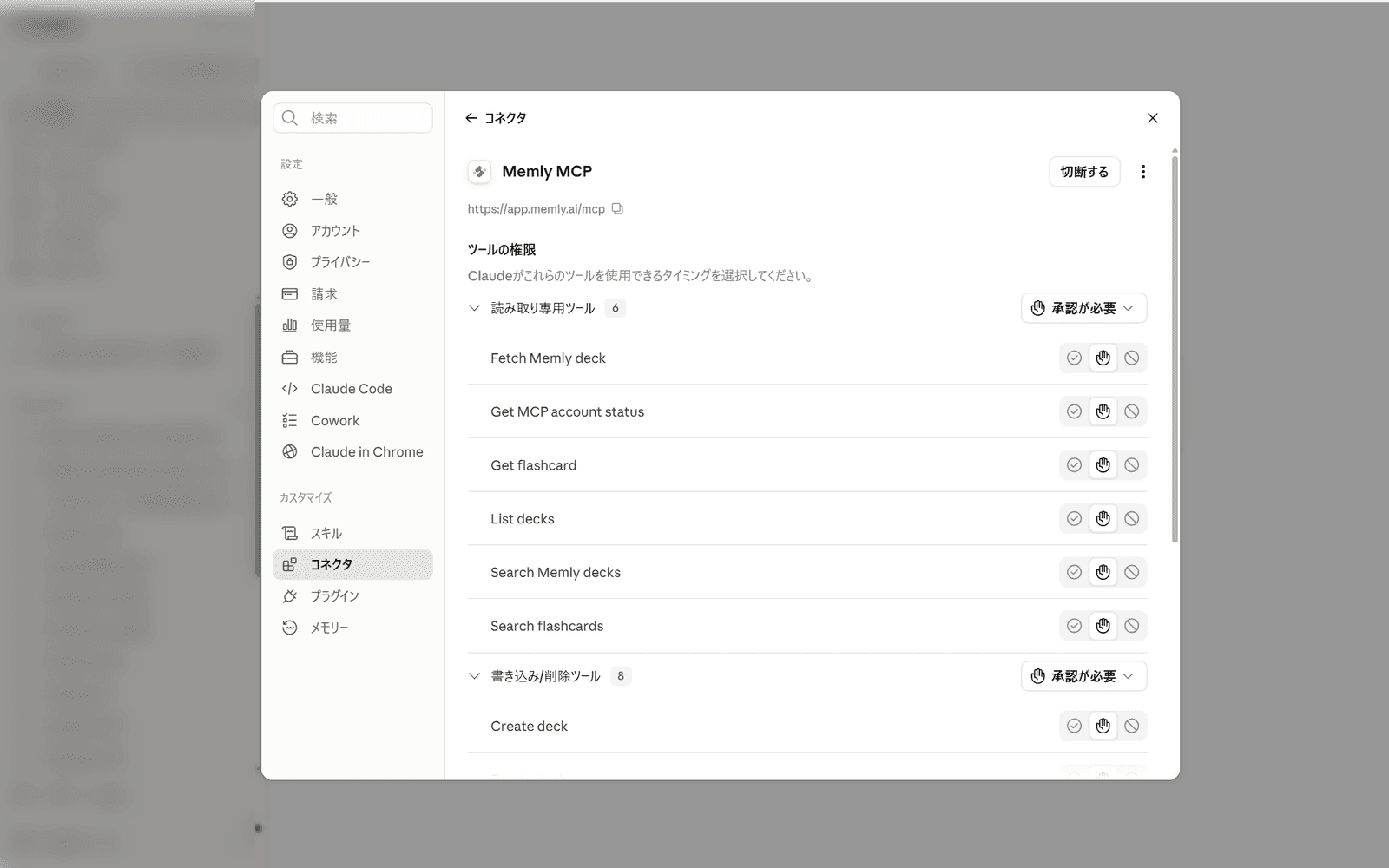
Task: Require approval for Search Memly decks
Action: coord(1103,572)
